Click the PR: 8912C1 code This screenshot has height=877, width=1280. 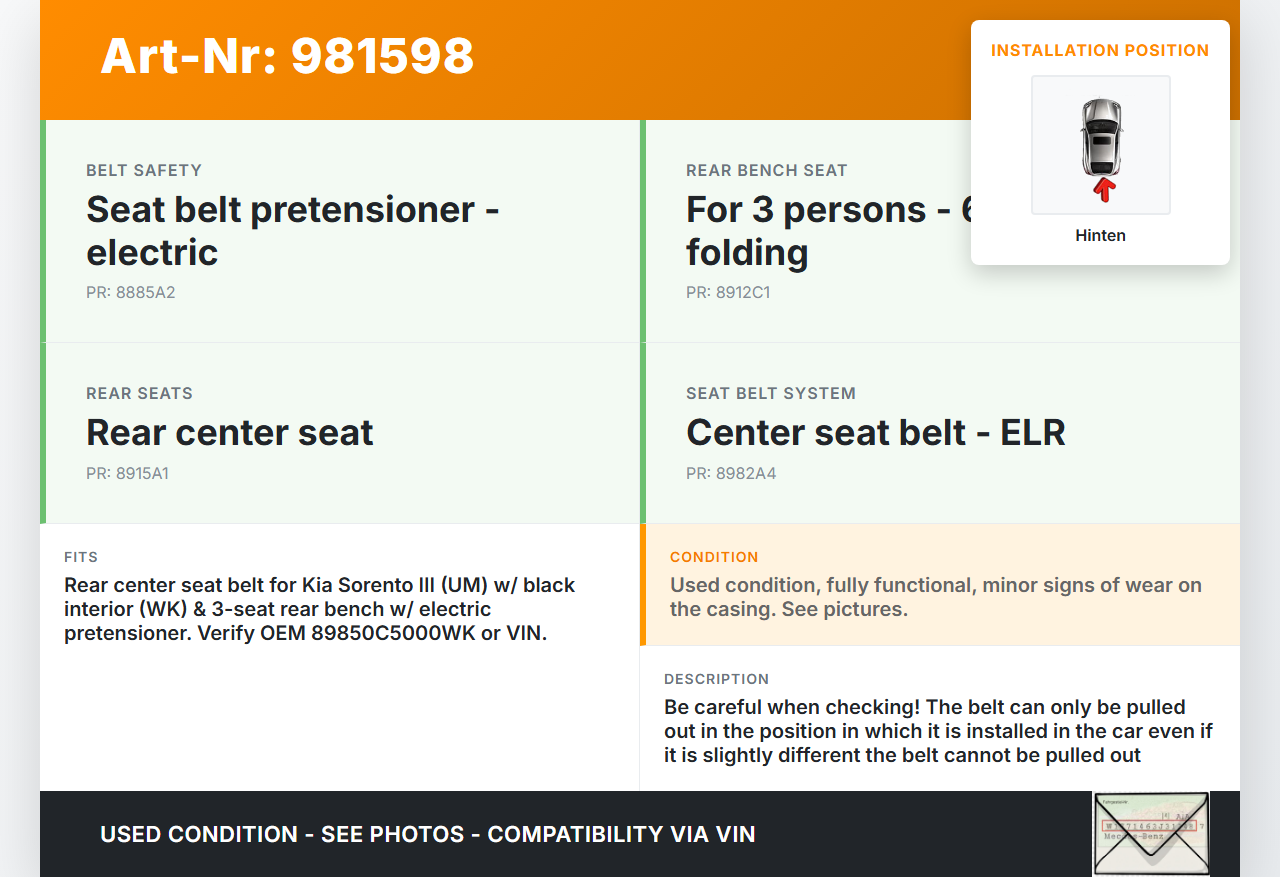tap(728, 293)
